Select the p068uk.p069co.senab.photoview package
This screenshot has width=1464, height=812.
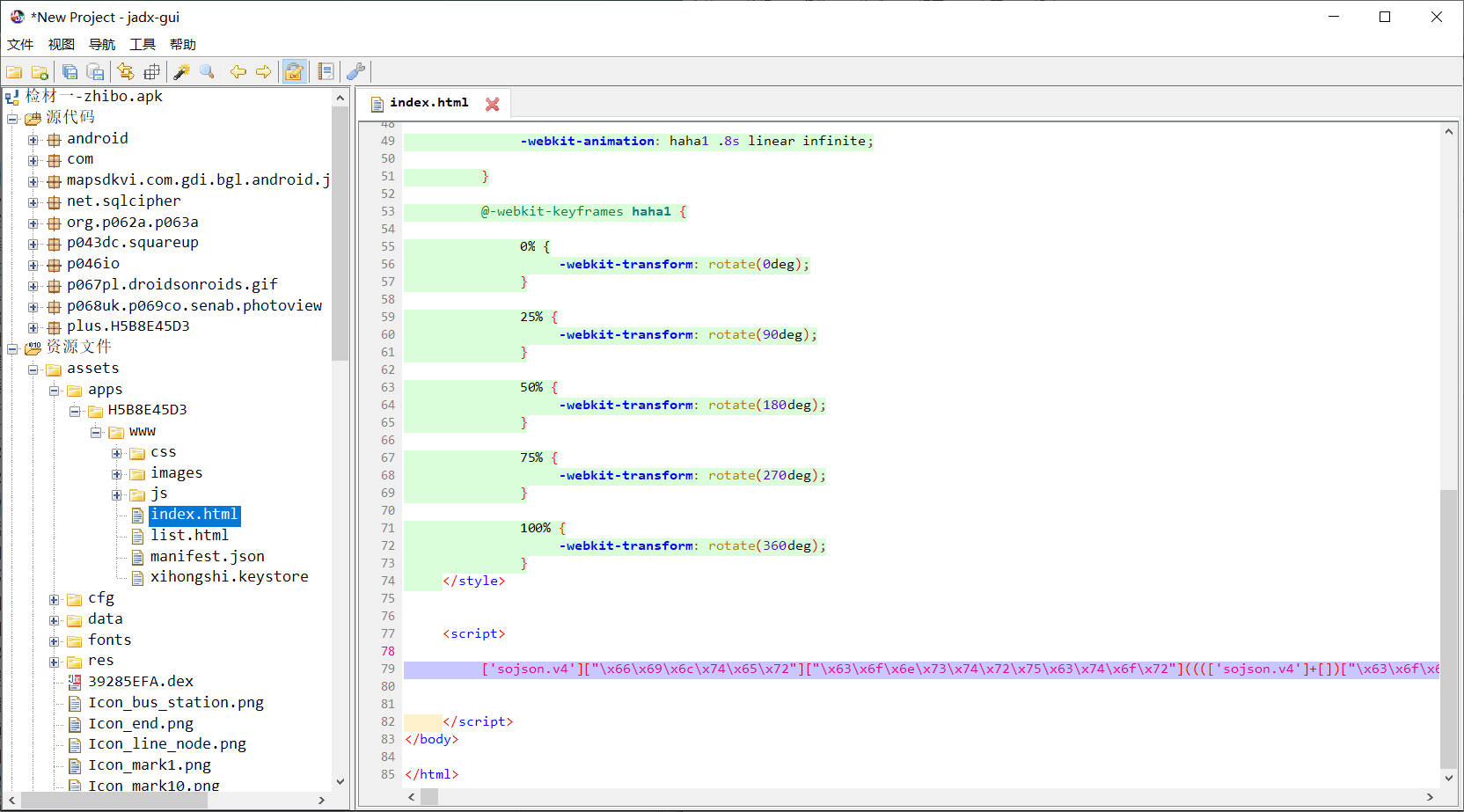click(194, 305)
